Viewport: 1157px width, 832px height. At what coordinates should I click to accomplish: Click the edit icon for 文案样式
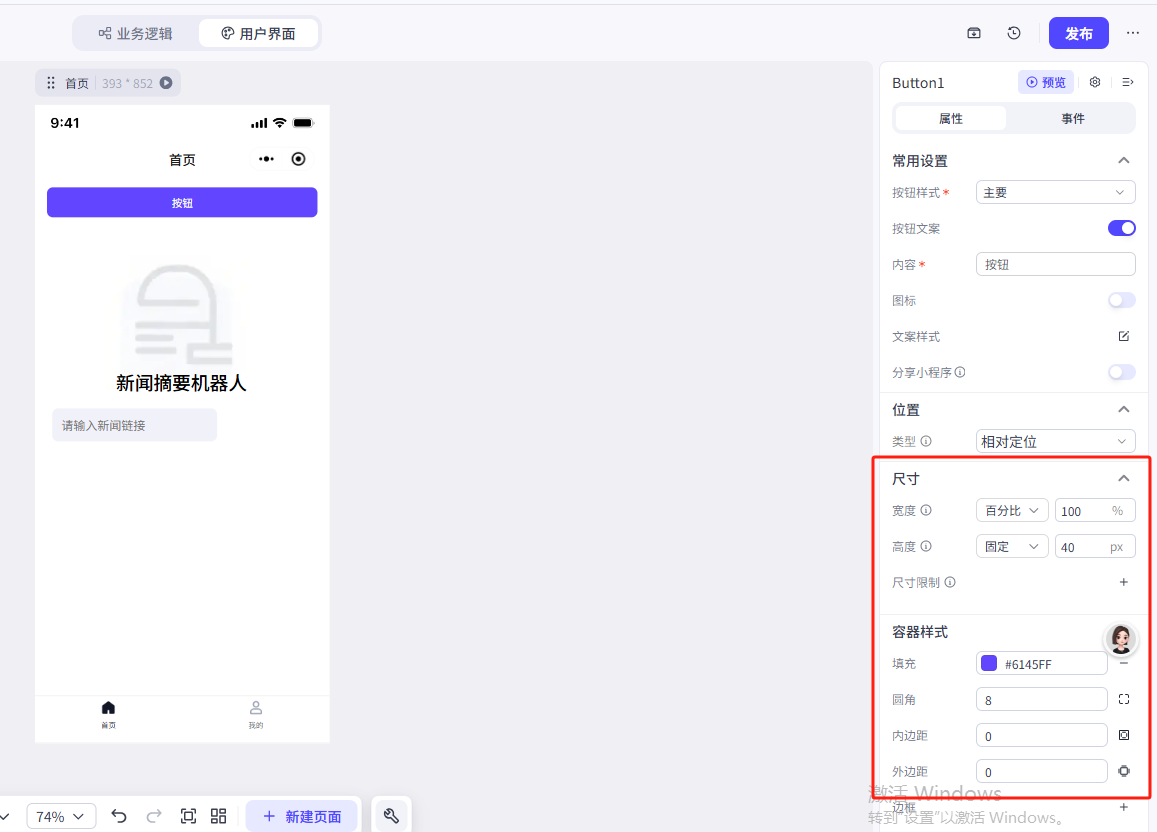[1123, 336]
